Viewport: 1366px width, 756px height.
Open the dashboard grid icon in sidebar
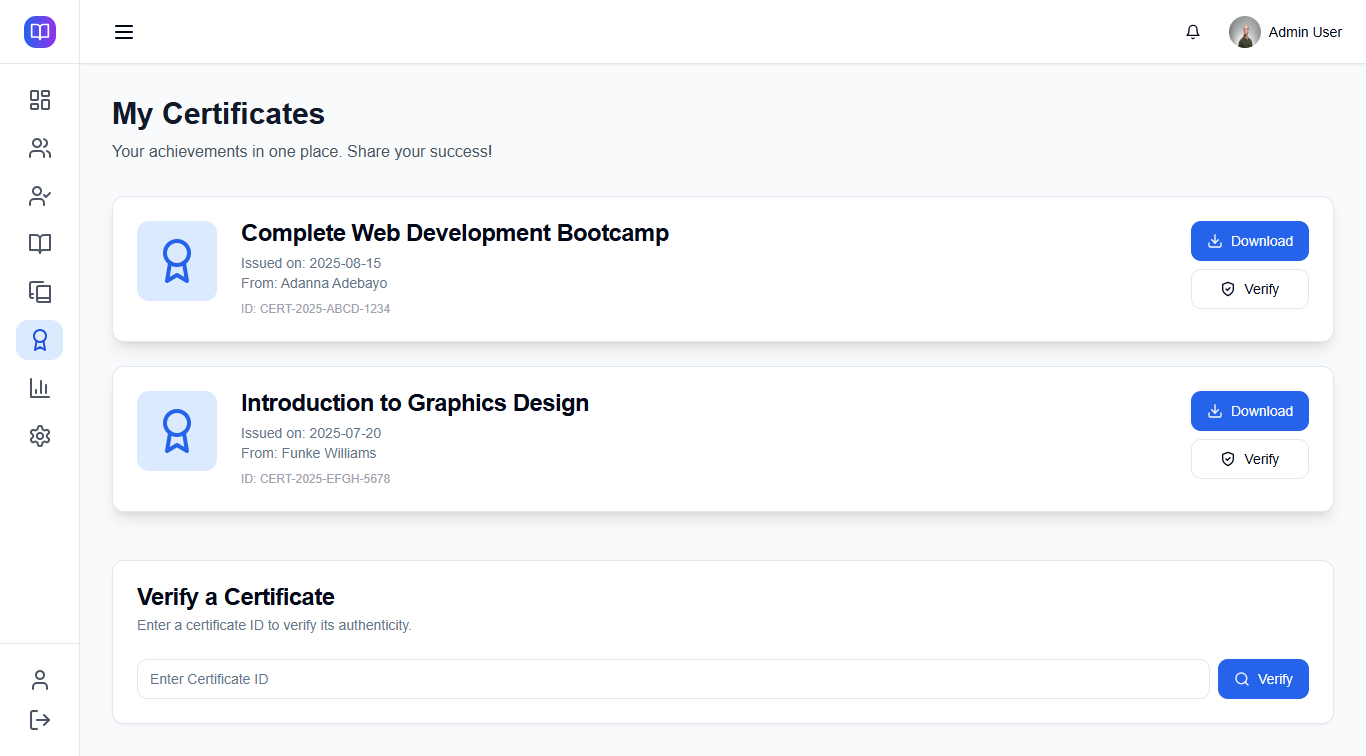tap(40, 100)
